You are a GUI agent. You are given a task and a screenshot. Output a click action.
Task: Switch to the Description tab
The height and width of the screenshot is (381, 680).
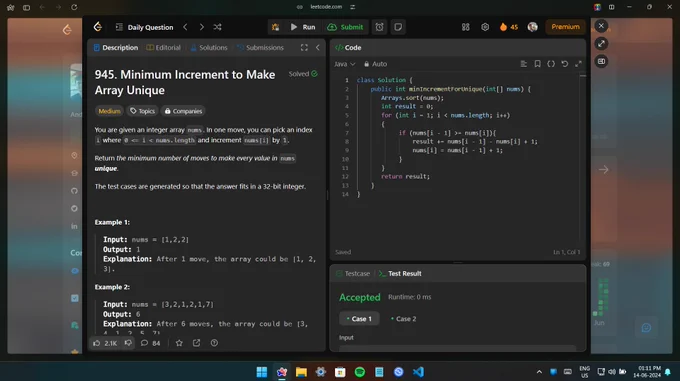click(116, 48)
